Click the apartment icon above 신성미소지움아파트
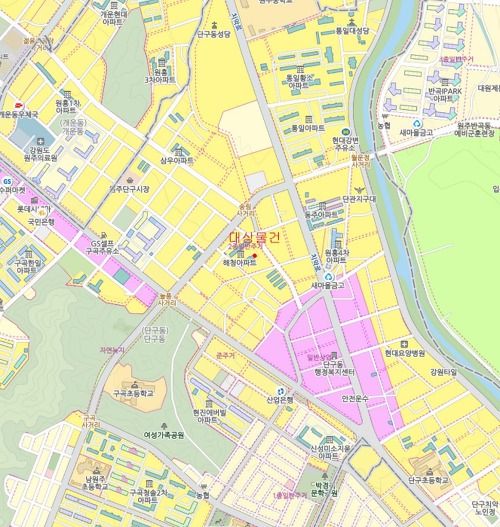This screenshot has height=527, width=500. coord(330,440)
